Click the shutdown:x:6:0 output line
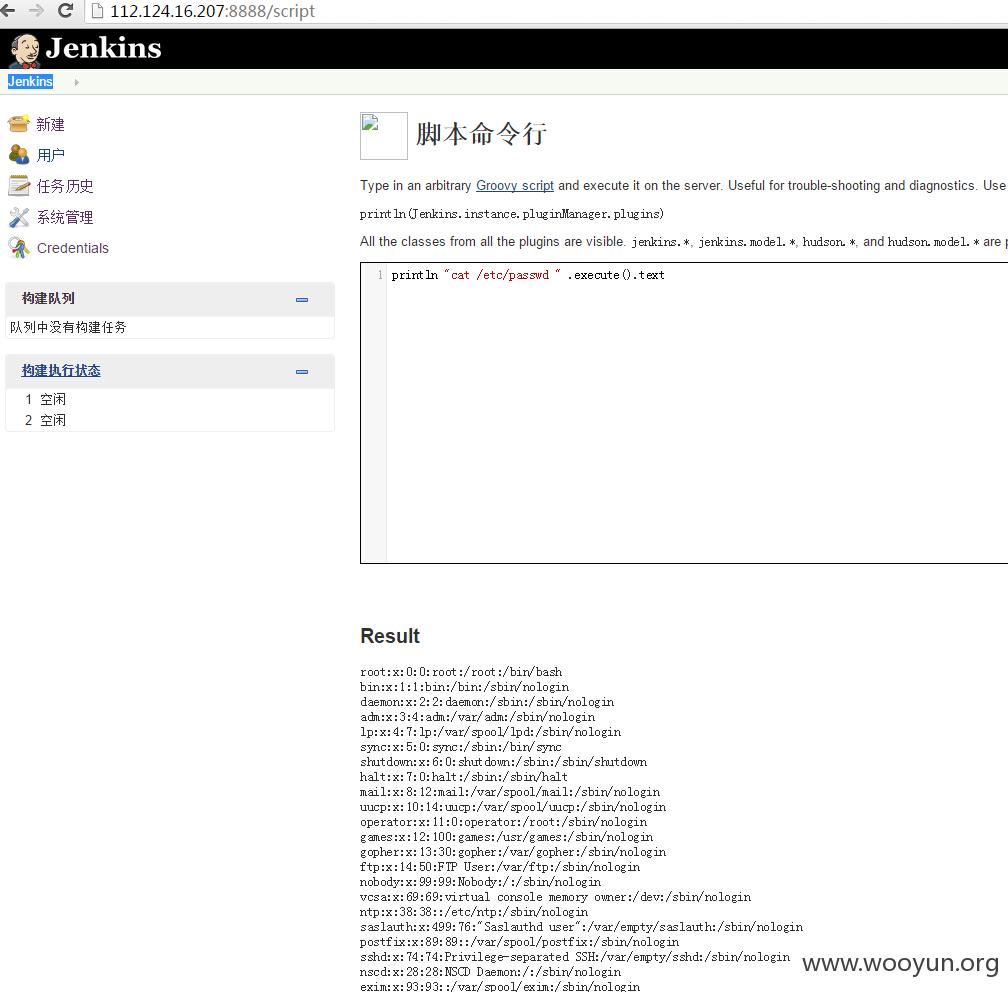 (x=503, y=762)
